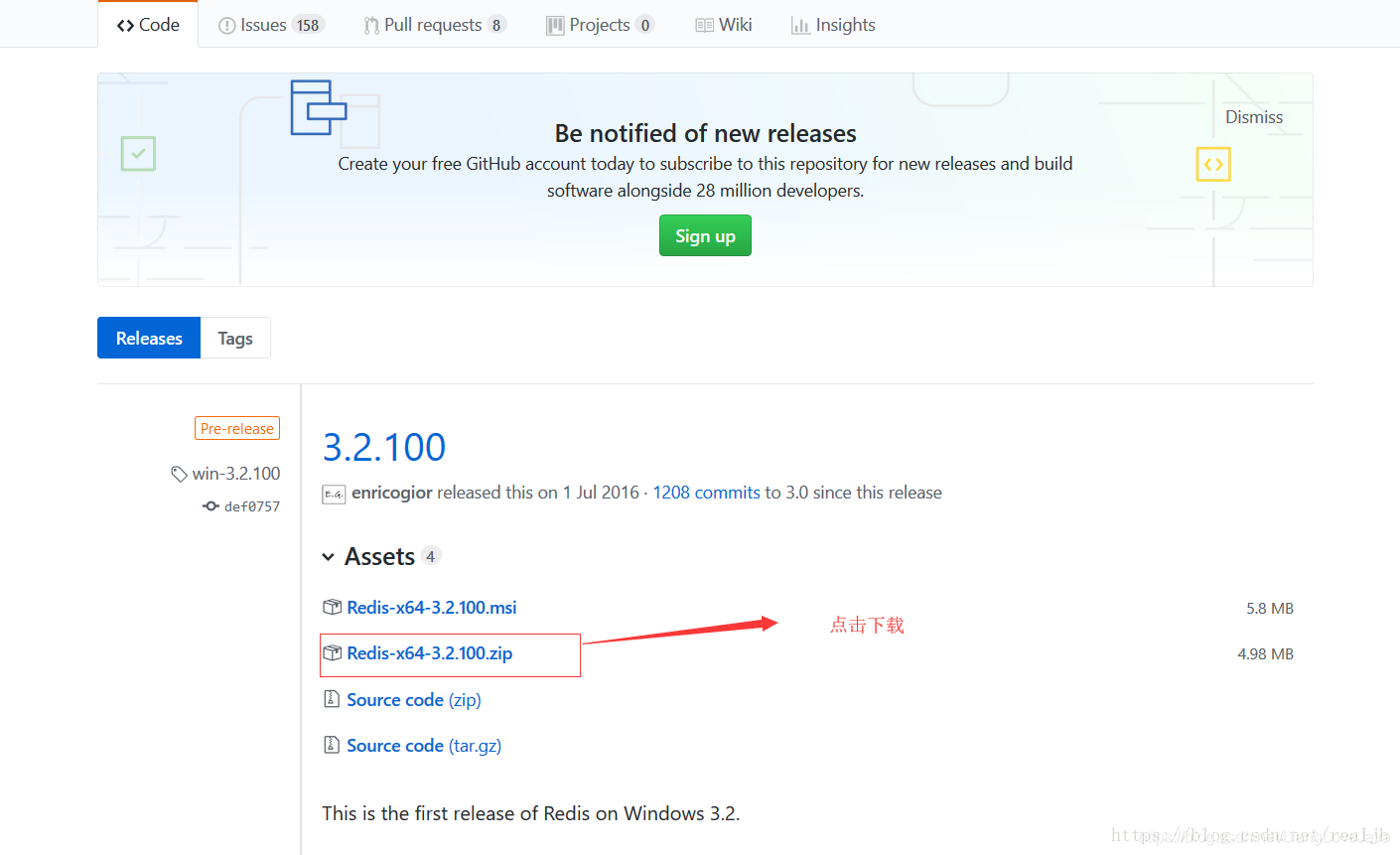The width and height of the screenshot is (1400, 855).
Task: Open the Code tab
Action: click(148, 25)
